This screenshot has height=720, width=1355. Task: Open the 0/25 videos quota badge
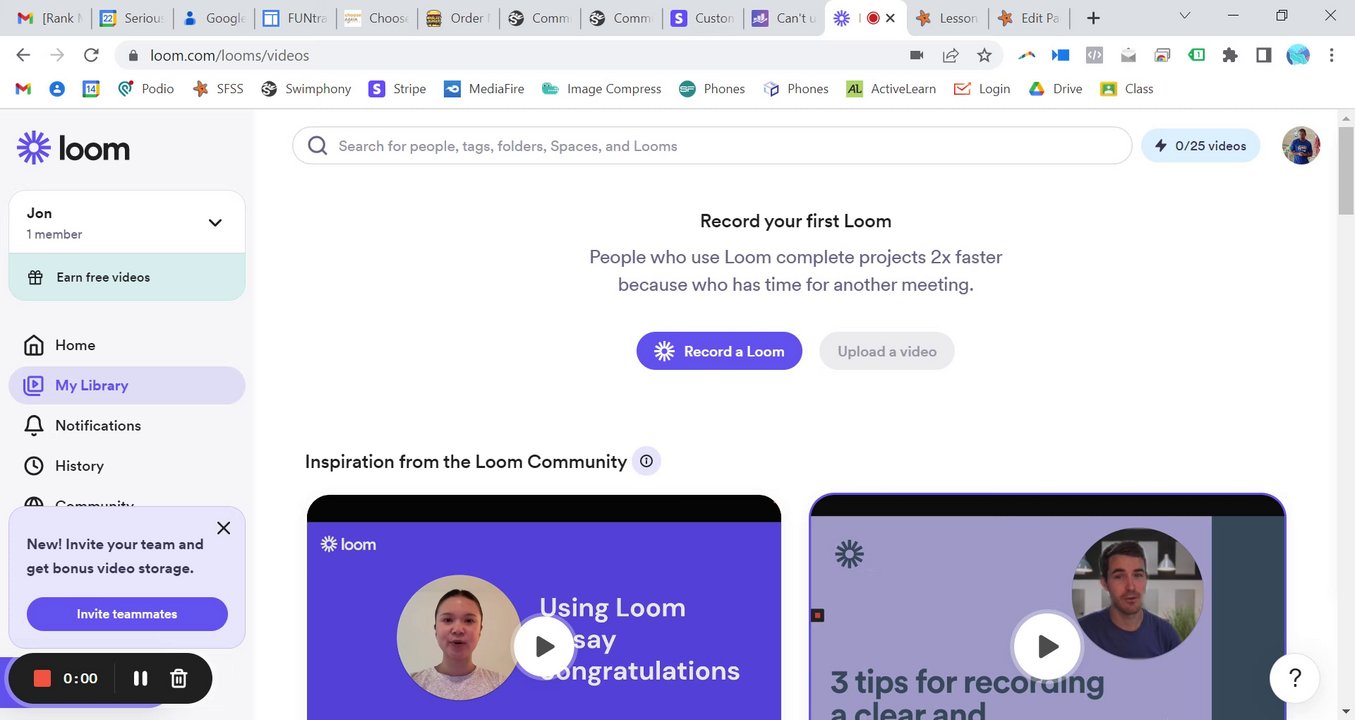coord(1200,146)
